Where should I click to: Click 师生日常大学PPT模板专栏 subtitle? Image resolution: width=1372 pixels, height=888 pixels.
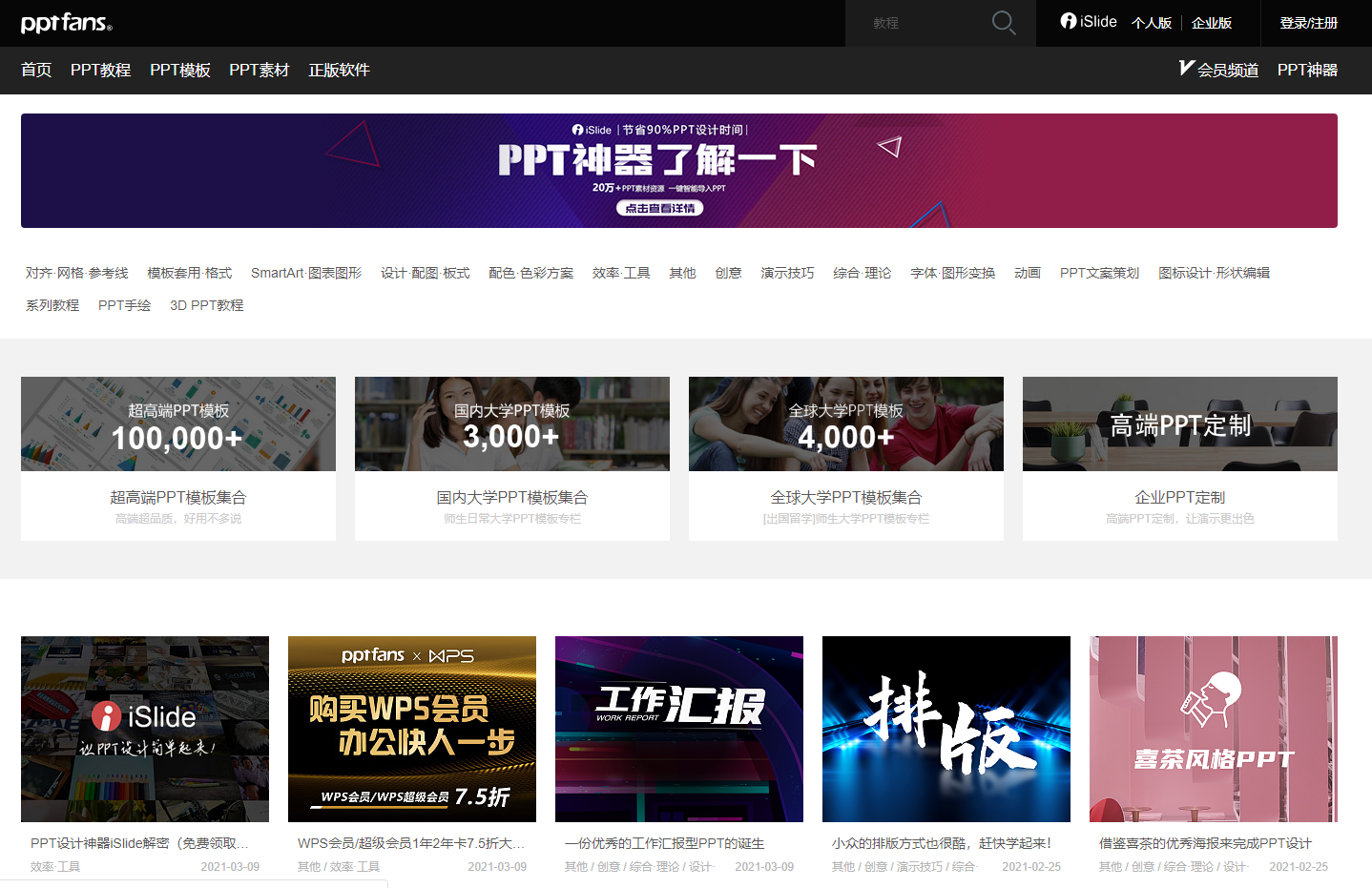click(x=512, y=519)
